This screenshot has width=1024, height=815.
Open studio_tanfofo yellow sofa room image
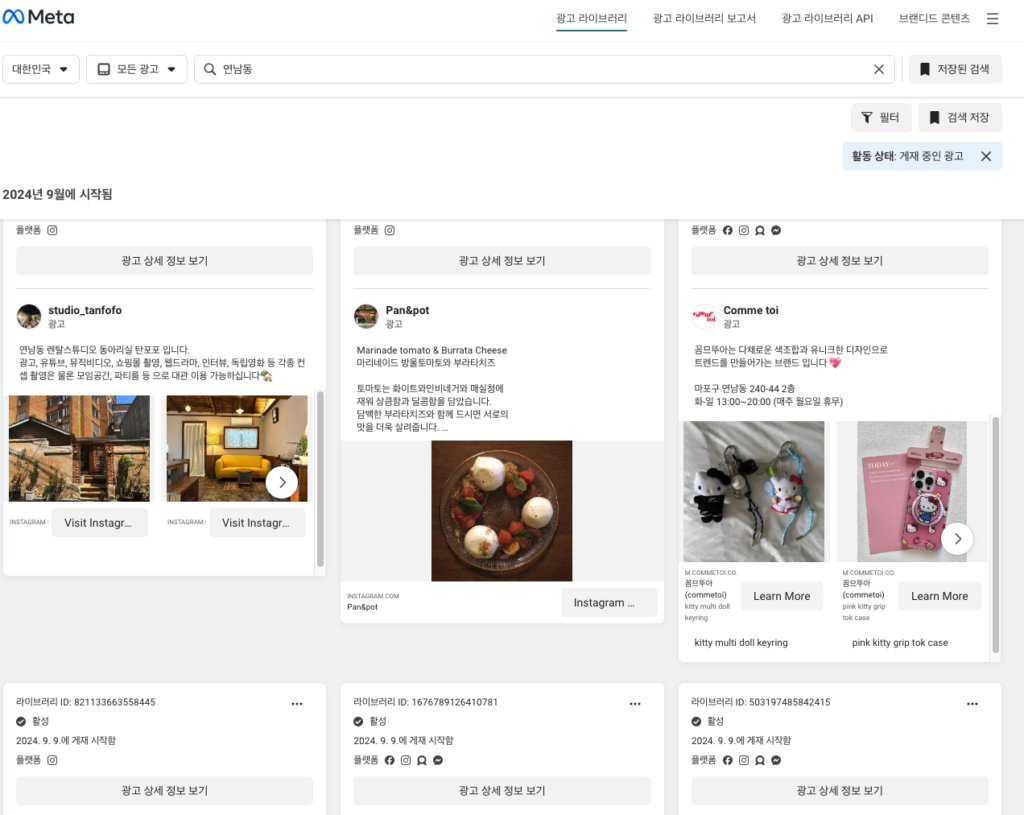point(237,448)
